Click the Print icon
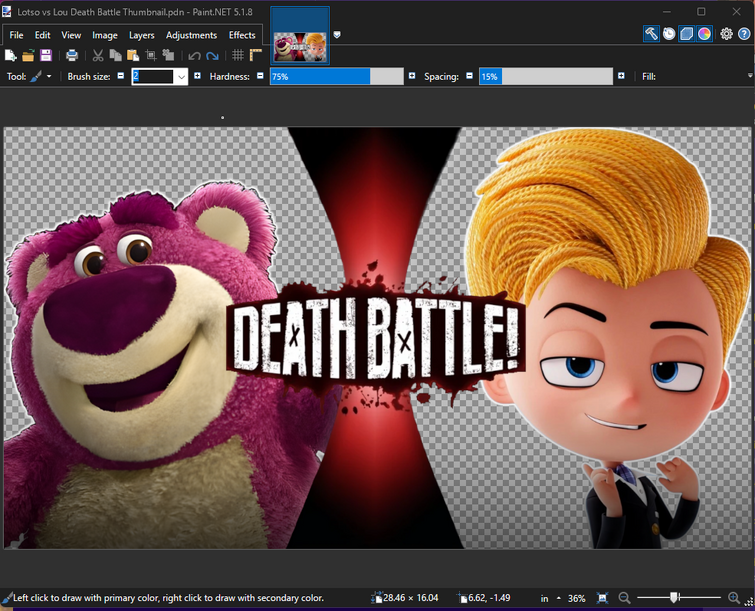Image resolution: width=755 pixels, height=611 pixels. pyautogui.click(x=72, y=56)
